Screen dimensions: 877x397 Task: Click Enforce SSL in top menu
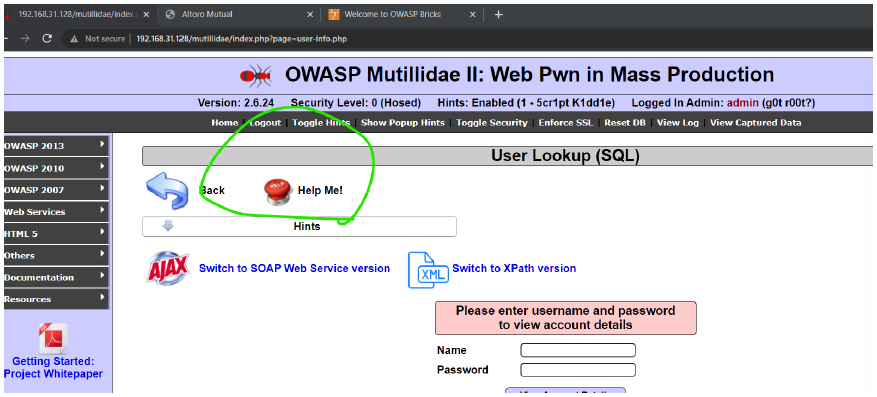[565, 123]
